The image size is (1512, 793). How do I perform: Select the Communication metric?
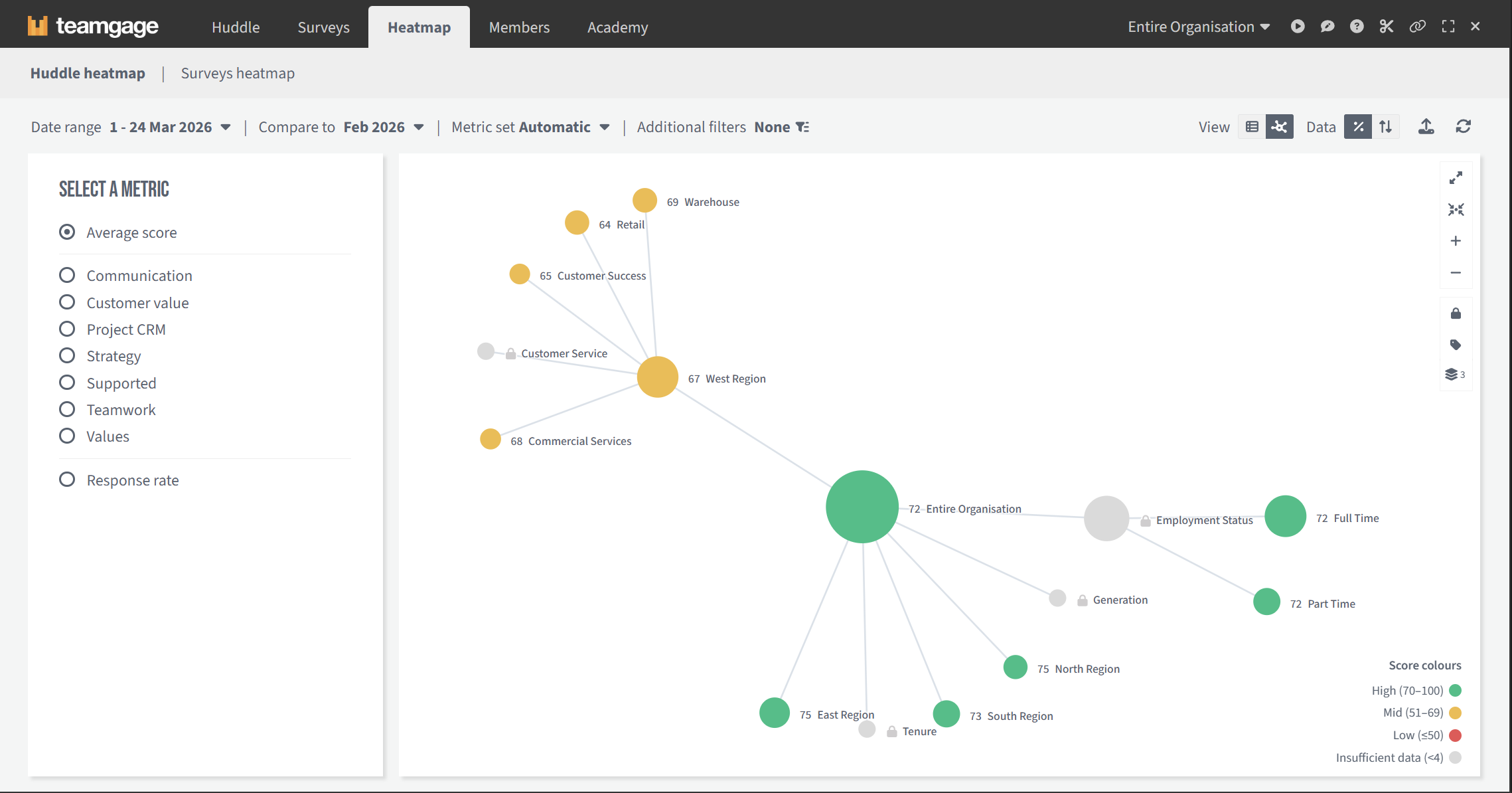coord(67,276)
